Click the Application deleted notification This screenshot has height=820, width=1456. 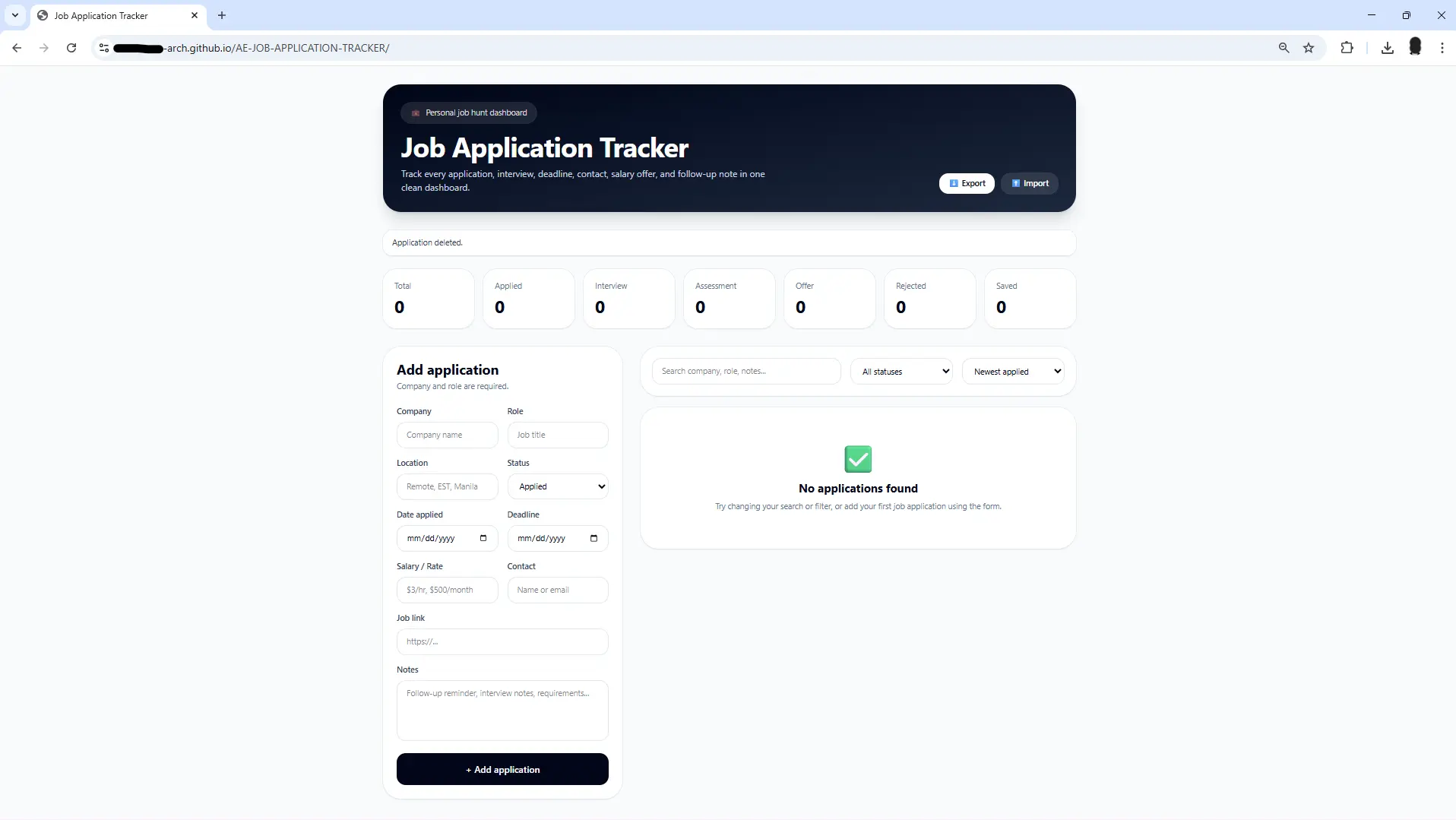coord(730,242)
